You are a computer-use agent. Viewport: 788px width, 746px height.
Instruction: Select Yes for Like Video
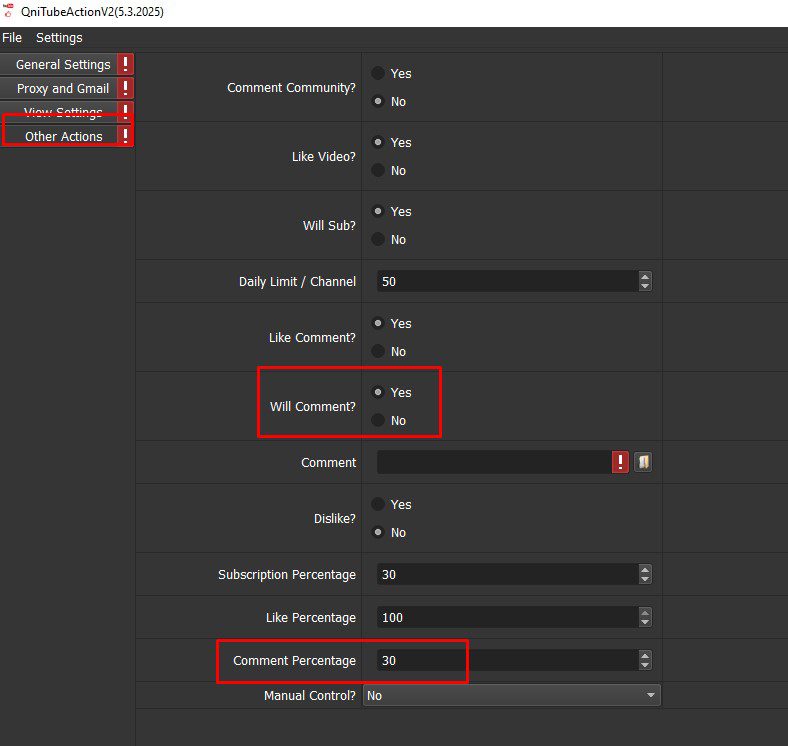pyautogui.click(x=391, y=142)
